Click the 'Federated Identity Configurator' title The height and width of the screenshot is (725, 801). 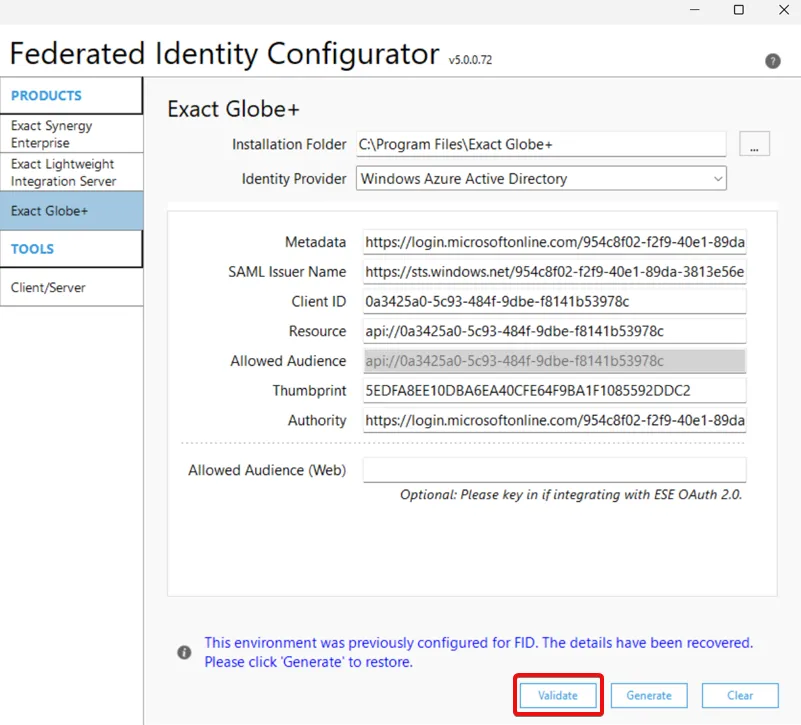(224, 54)
